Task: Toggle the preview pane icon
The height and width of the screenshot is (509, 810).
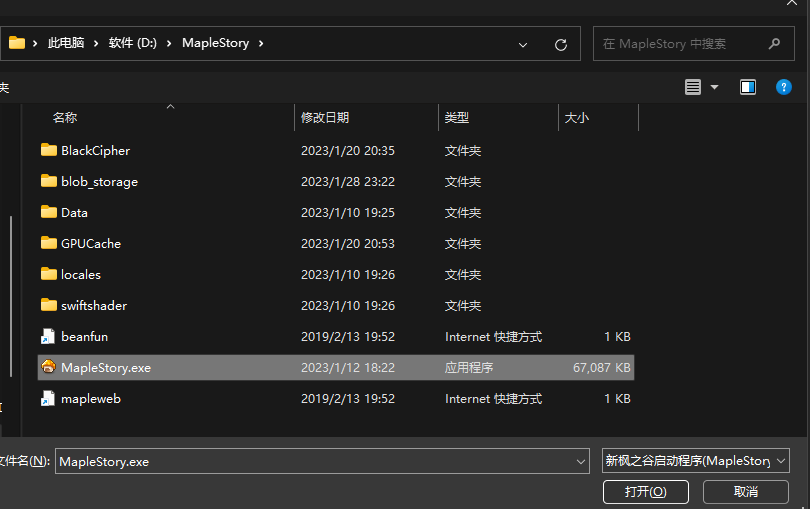Action: (748, 87)
